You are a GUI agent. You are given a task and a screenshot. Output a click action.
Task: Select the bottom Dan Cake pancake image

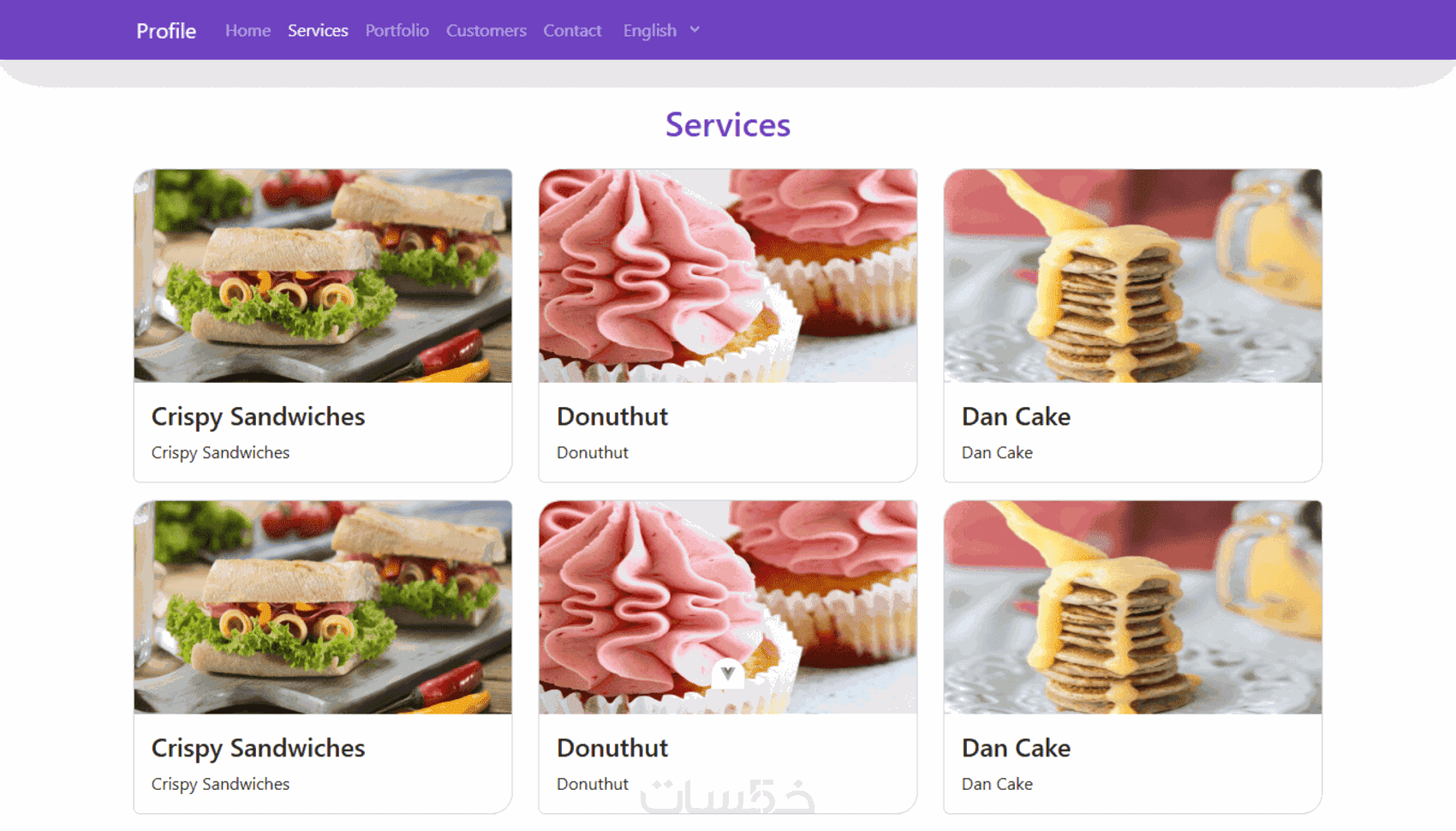1132,607
